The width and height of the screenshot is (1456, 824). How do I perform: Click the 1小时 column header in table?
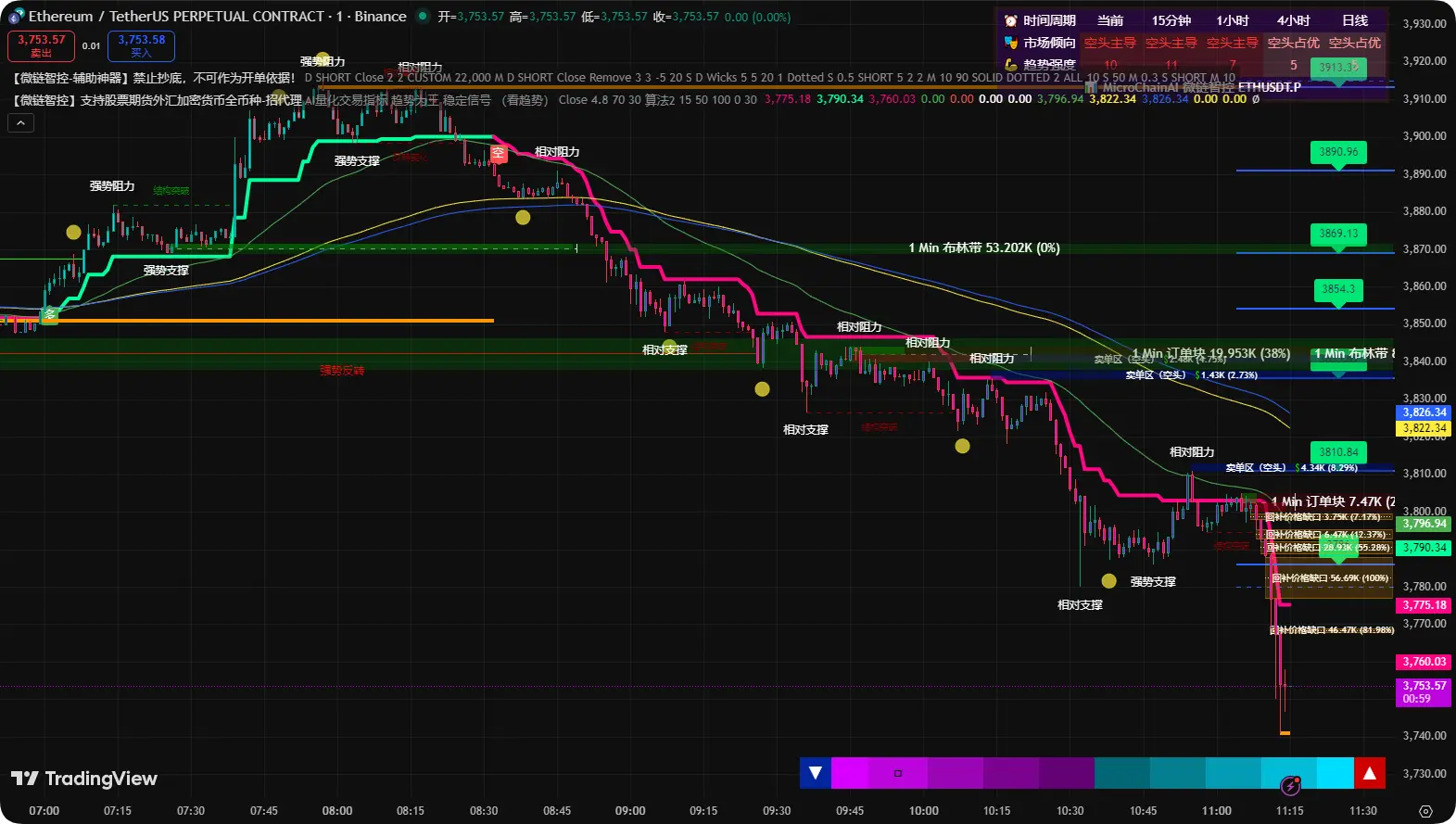point(1233,20)
